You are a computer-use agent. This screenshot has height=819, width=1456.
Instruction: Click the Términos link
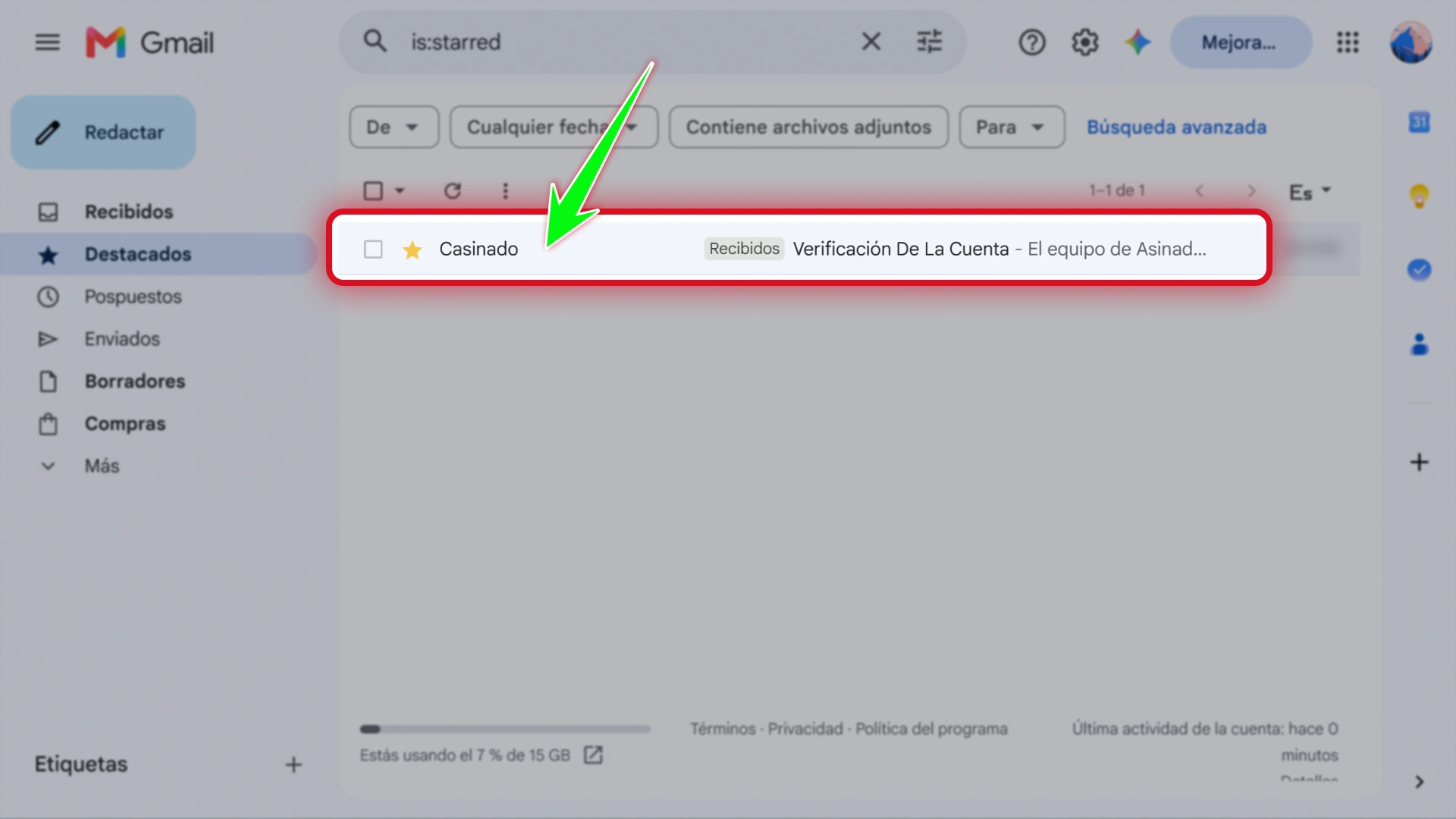click(x=723, y=729)
